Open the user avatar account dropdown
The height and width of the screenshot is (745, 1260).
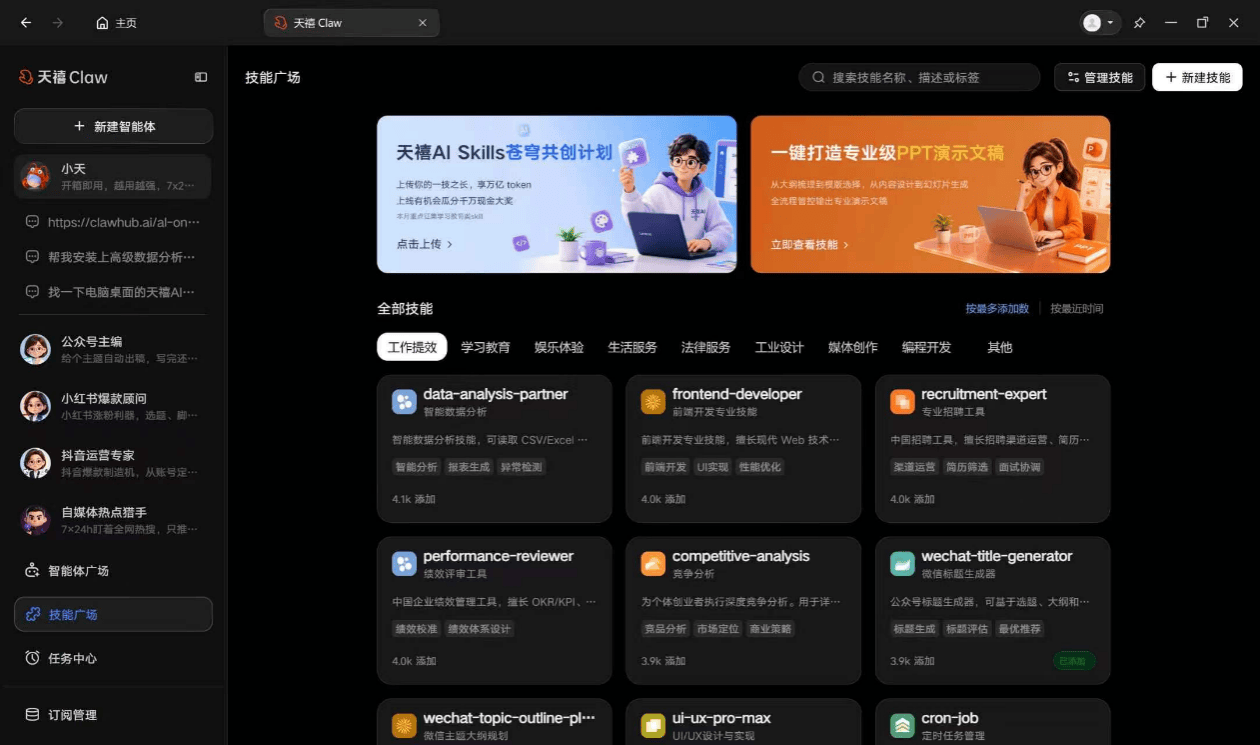click(x=1099, y=23)
